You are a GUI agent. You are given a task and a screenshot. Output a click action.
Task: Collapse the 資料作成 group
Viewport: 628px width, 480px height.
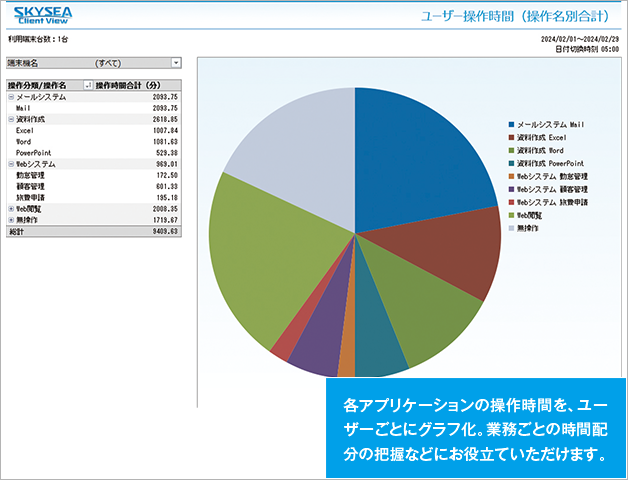[11, 119]
